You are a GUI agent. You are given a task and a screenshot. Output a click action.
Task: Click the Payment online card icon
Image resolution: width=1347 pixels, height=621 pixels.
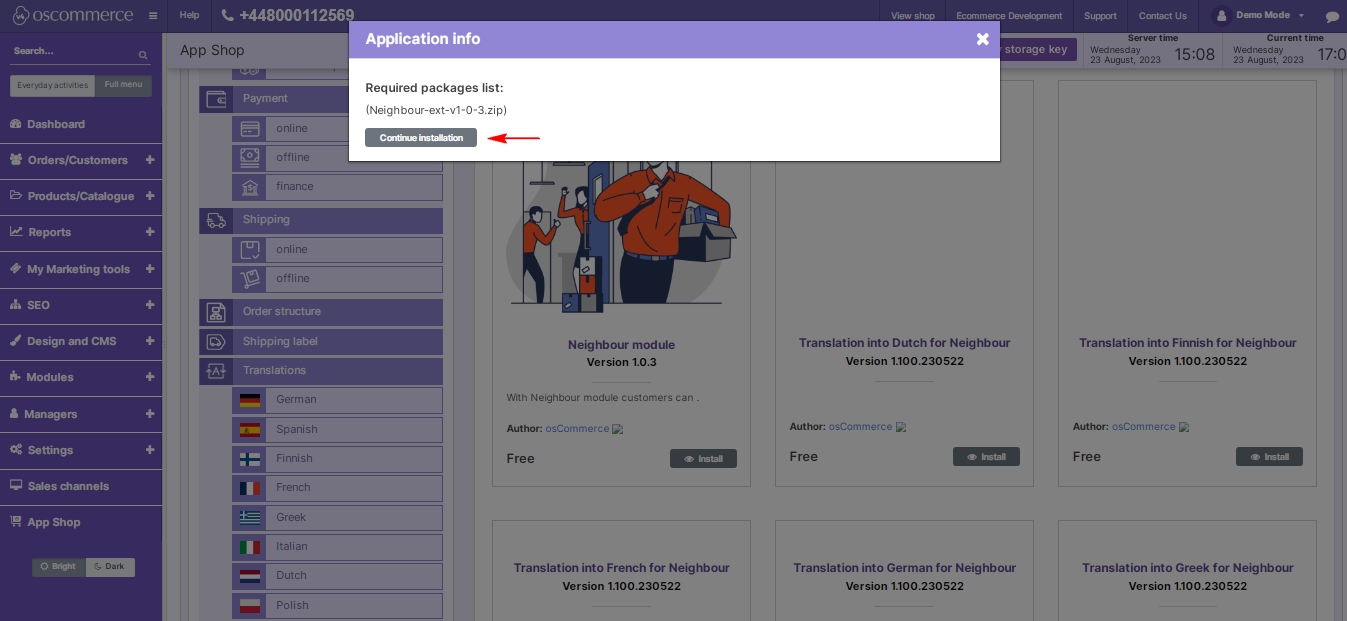[250, 129]
